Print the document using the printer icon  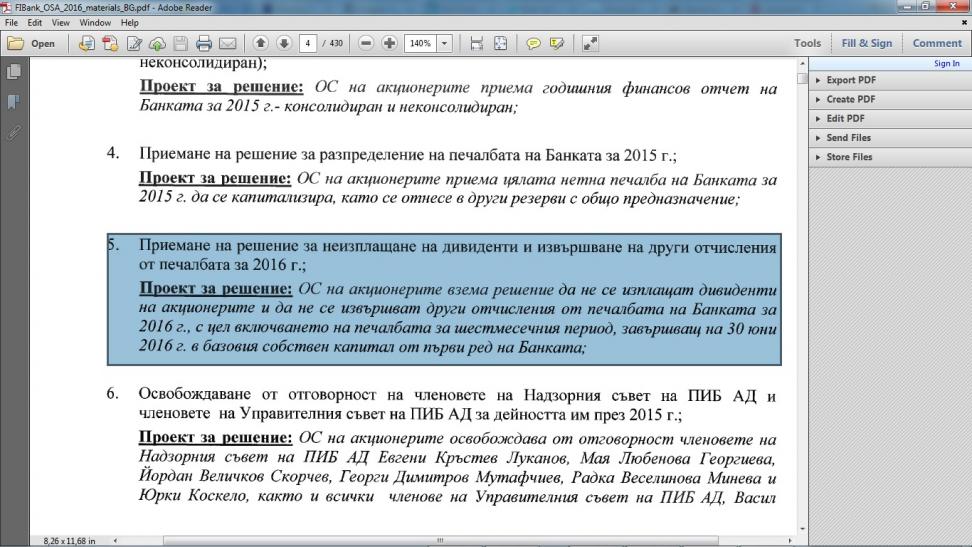click(x=204, y=43)
